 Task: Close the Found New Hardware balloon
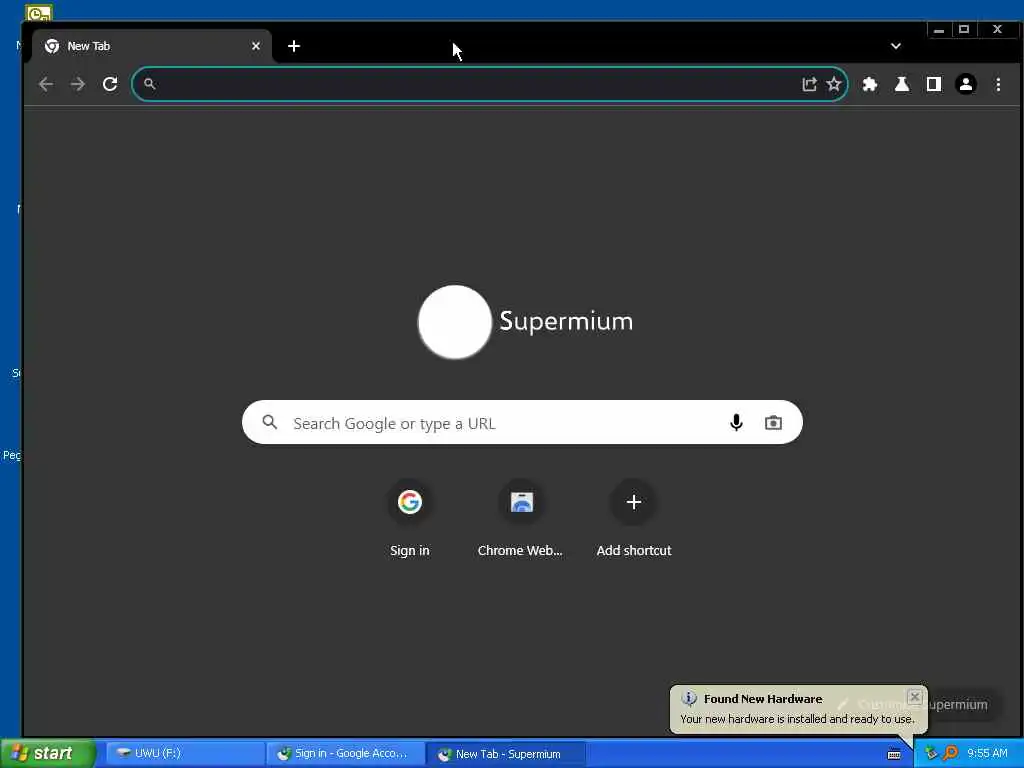(x=915, y=697)
